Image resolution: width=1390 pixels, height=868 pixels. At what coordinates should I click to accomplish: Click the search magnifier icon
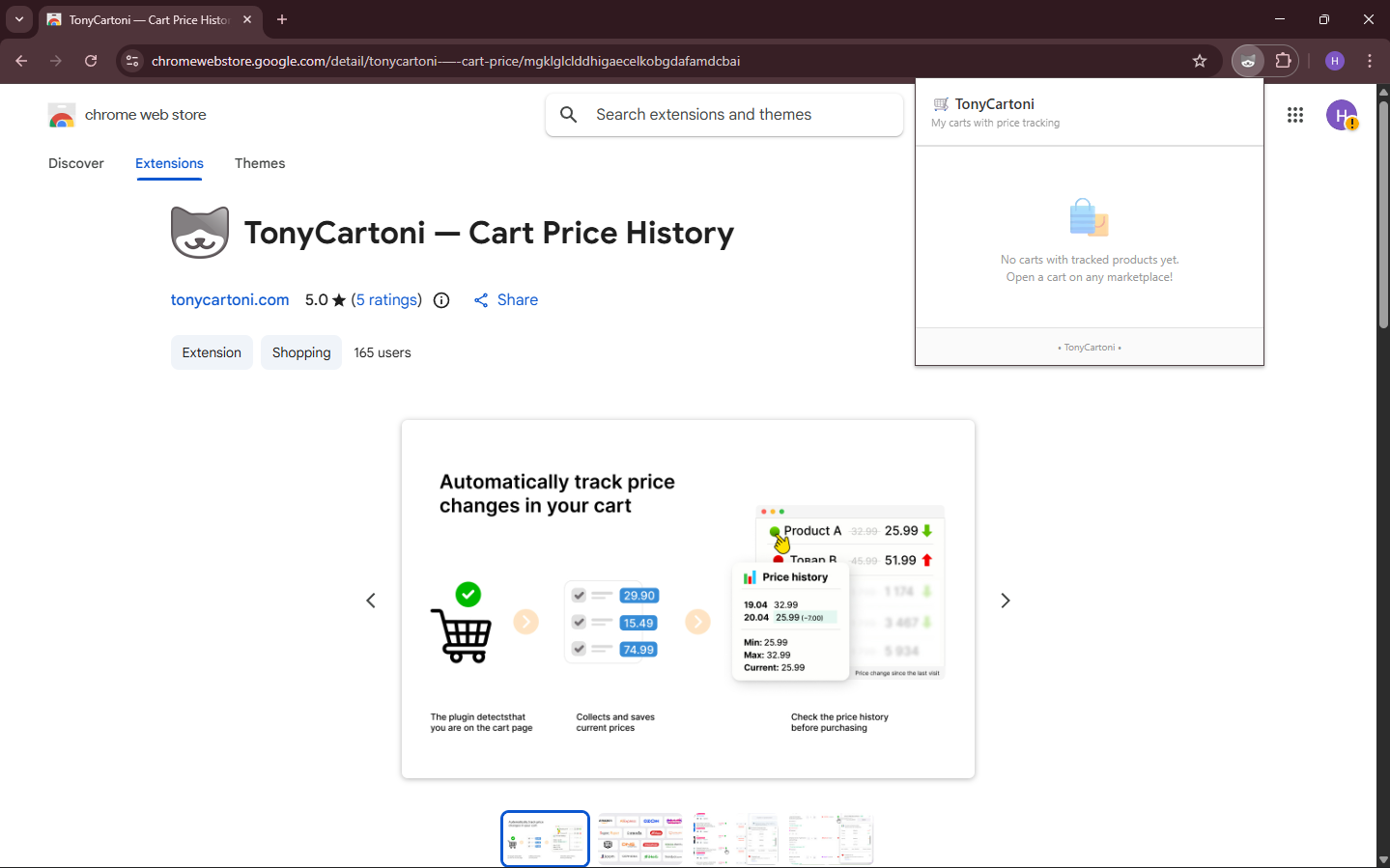point(569,115)
